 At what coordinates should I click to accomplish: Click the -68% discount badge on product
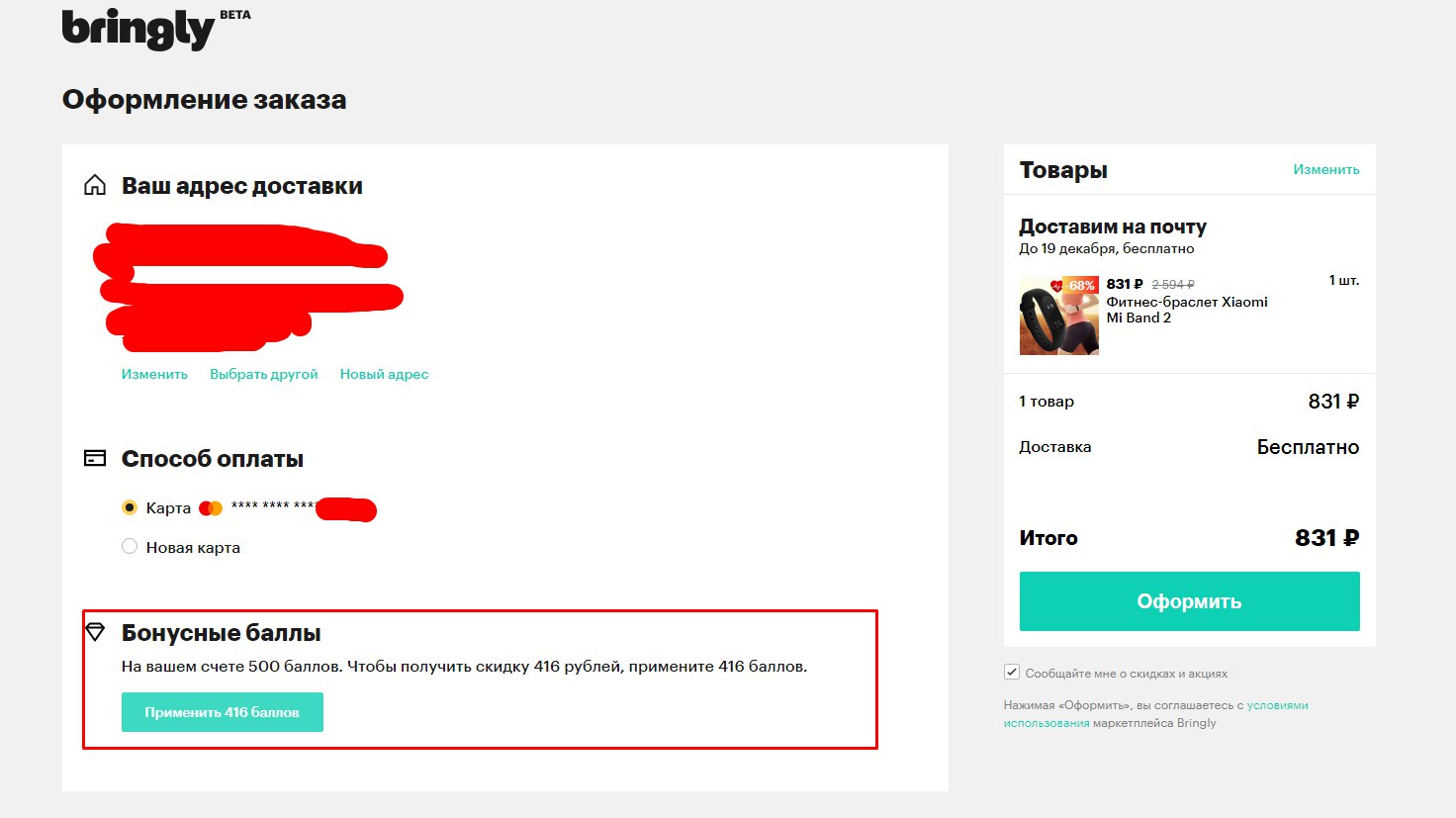pyautogui.click(x=1074, y=285)
